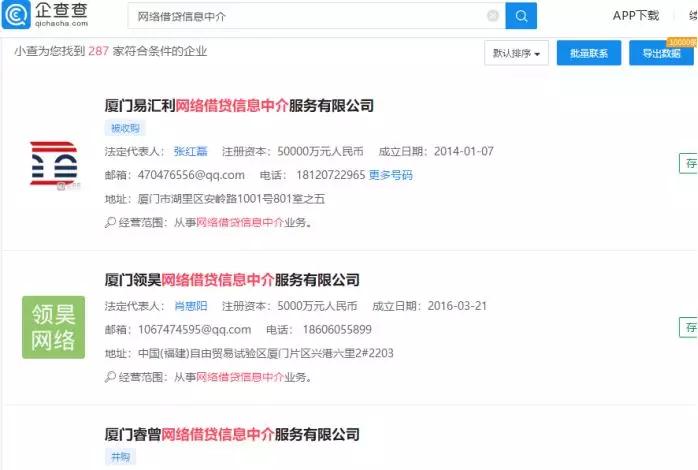
Task: Click the blue search magnifier button
Action: [x=521, y=16]
